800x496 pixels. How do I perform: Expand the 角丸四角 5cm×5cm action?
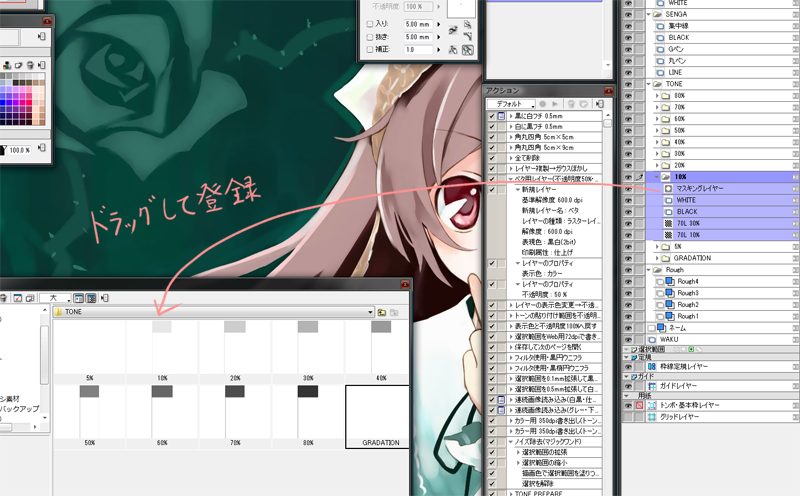(511, 137)
